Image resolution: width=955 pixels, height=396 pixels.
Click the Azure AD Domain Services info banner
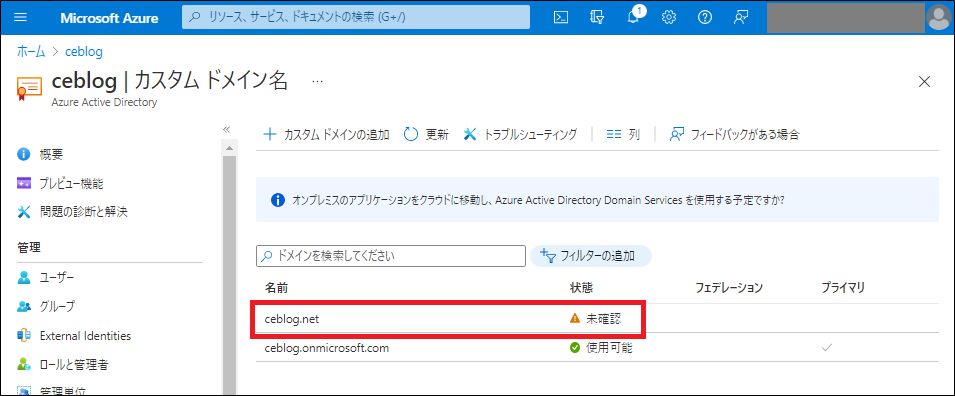(597, 200)
